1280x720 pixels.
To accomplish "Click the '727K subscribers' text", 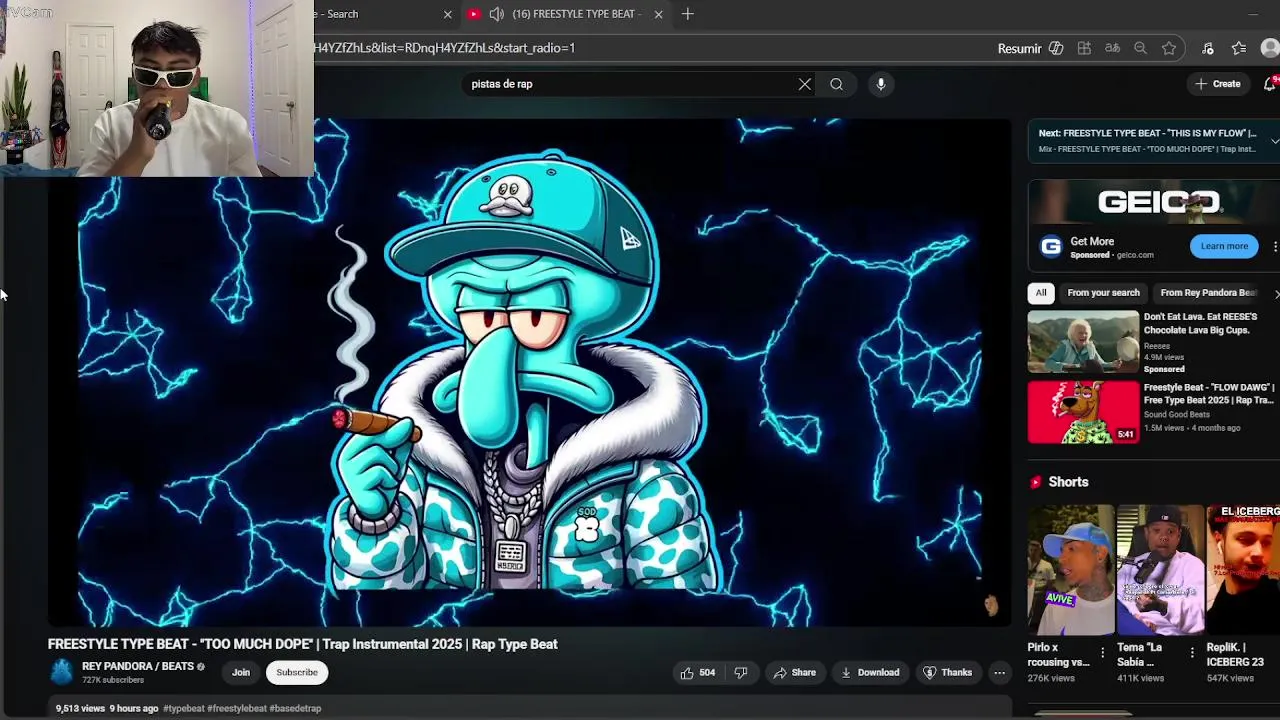I will tap(113, 681).
